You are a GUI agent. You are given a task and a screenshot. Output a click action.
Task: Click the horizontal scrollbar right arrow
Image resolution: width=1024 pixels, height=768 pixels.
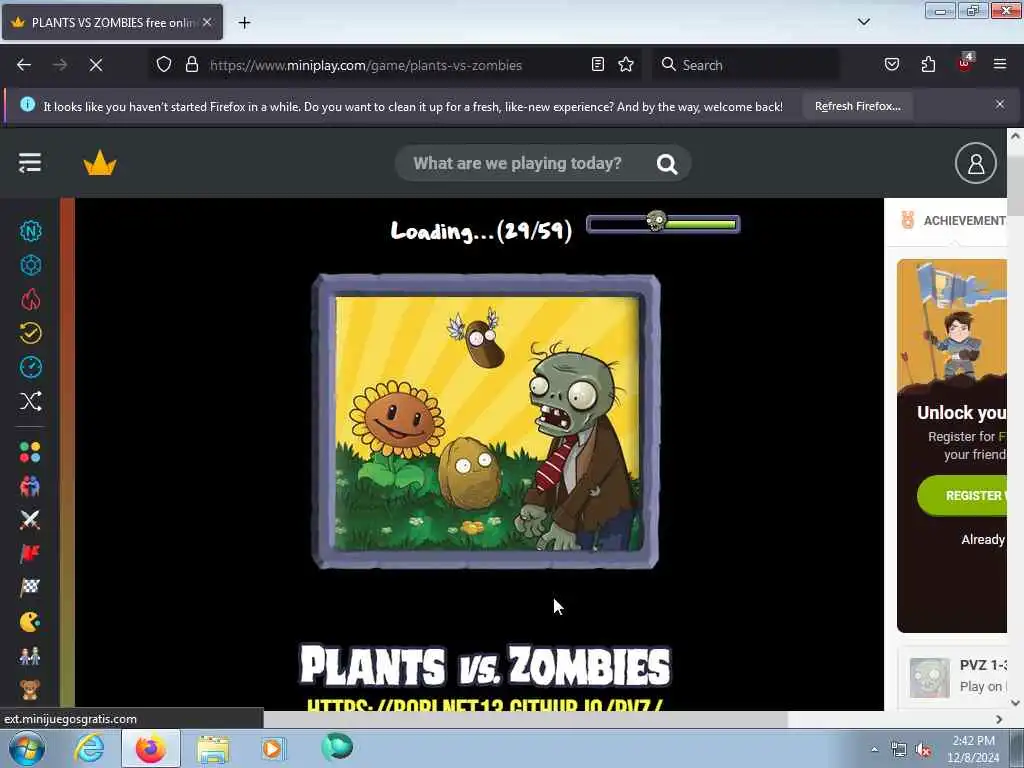point(999,719)
